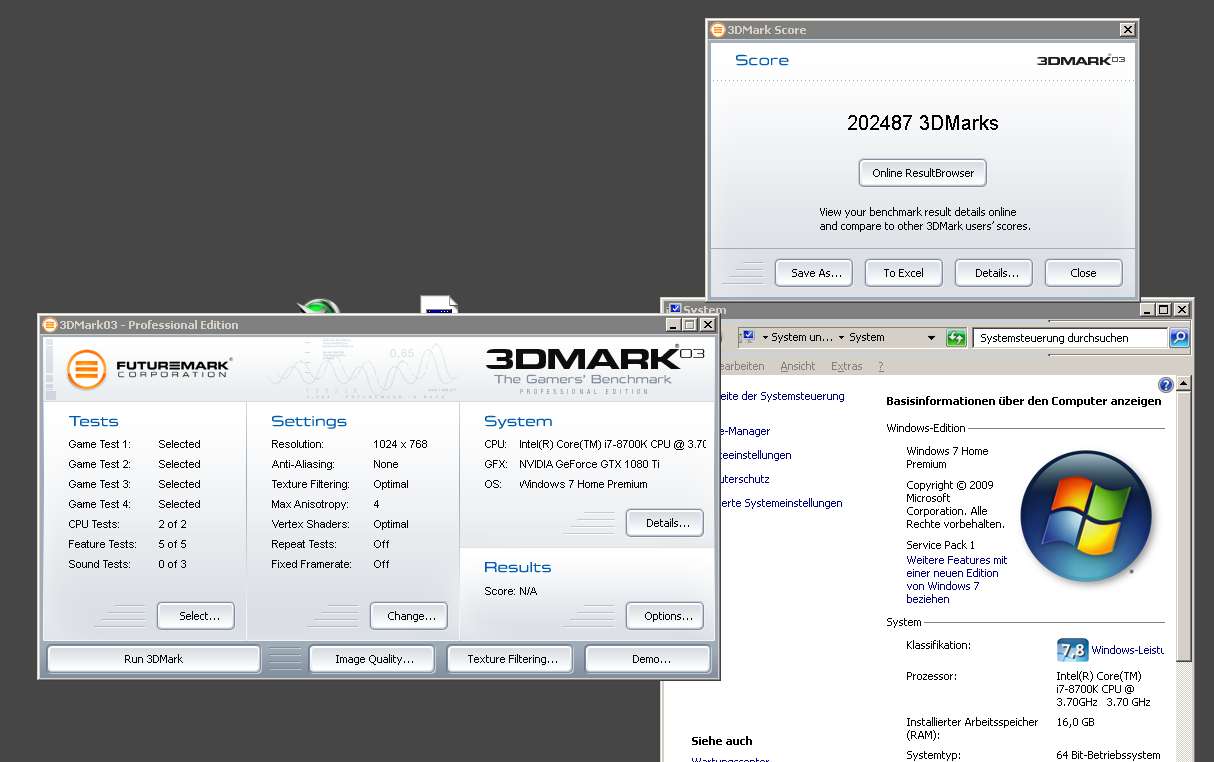Click the Select... tests button
This screenshot has height=762, width=1214.
pos(196,616)
